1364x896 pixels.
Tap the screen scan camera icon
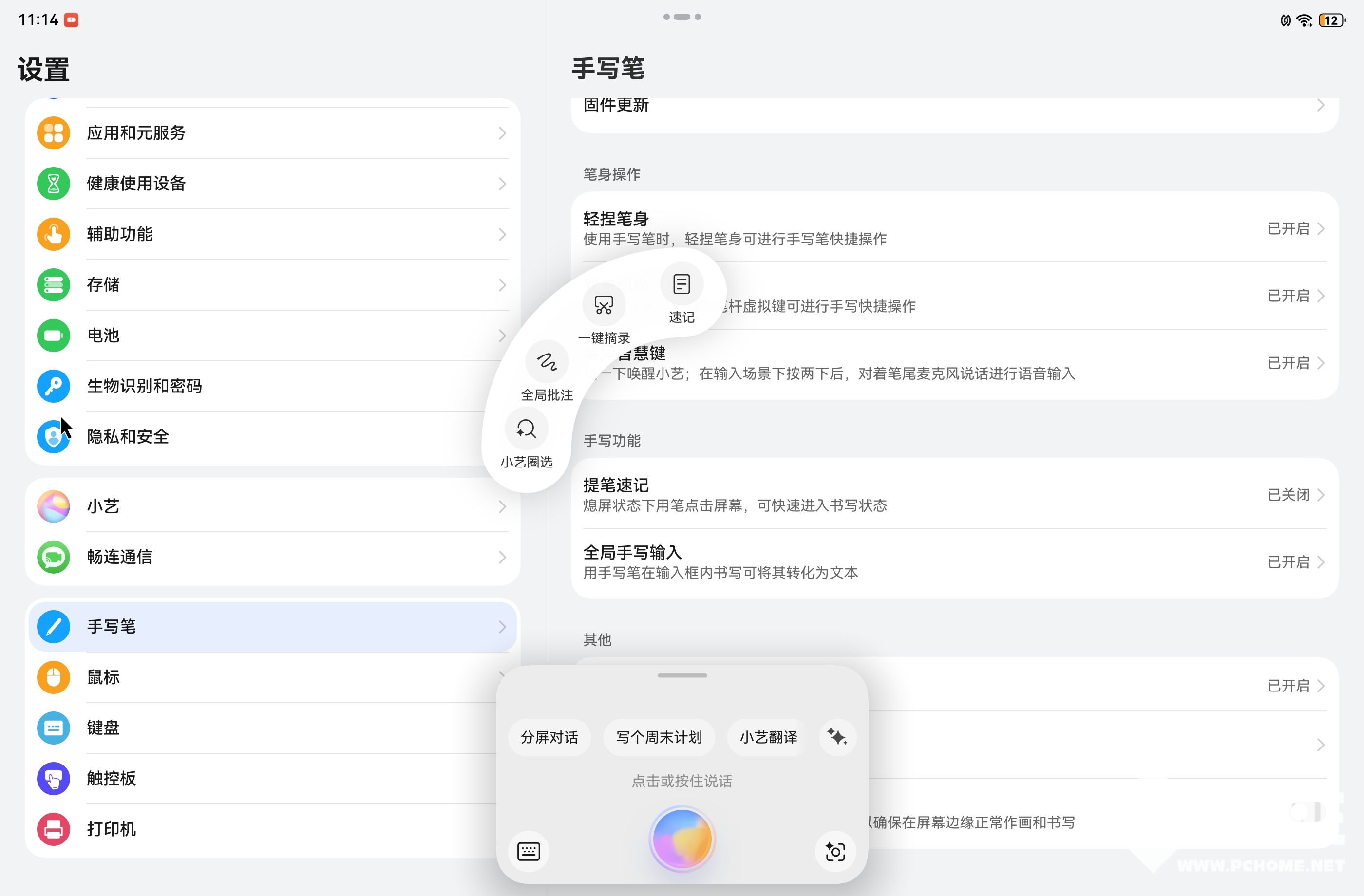(835, 851)
